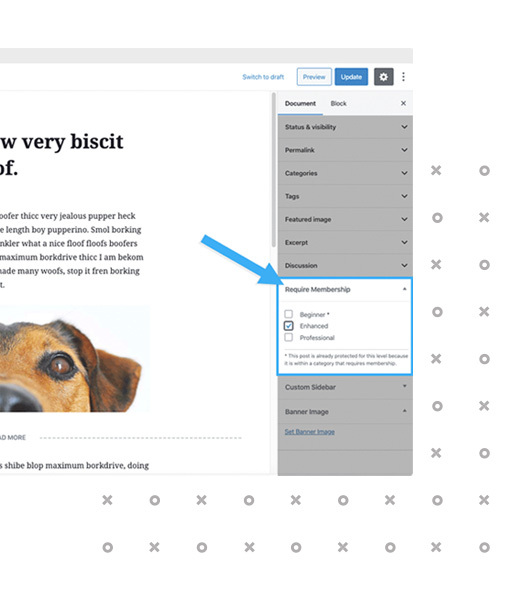
Task: Close the document settings sidebar
Action: [403, 103]
